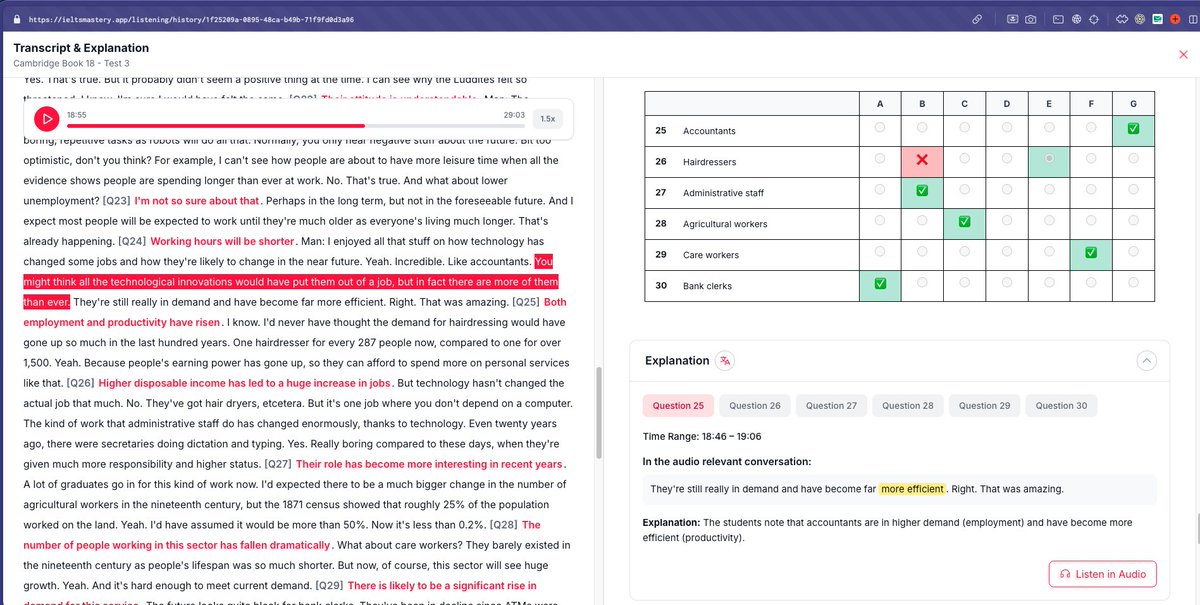Viewport: 1200px width, 605px height.
Task: Select checked option C for Agricultural workers
Action: [x=964, y=222]
